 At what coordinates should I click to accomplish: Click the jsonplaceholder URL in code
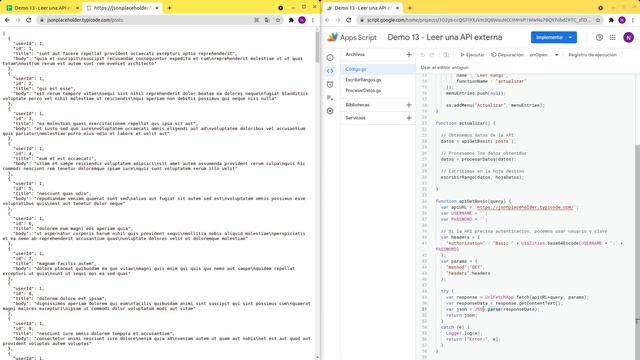pos(525,207)
